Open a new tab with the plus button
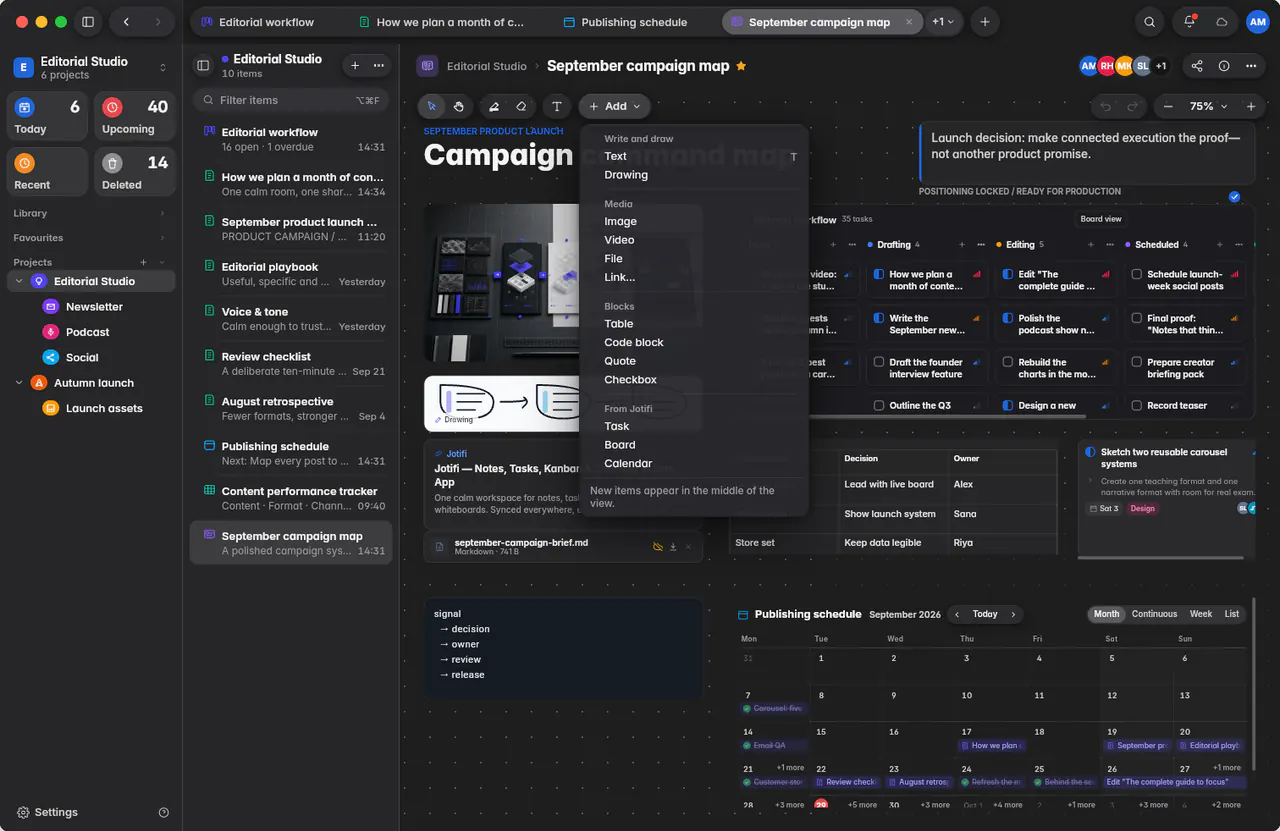 [x=985, y=22]
